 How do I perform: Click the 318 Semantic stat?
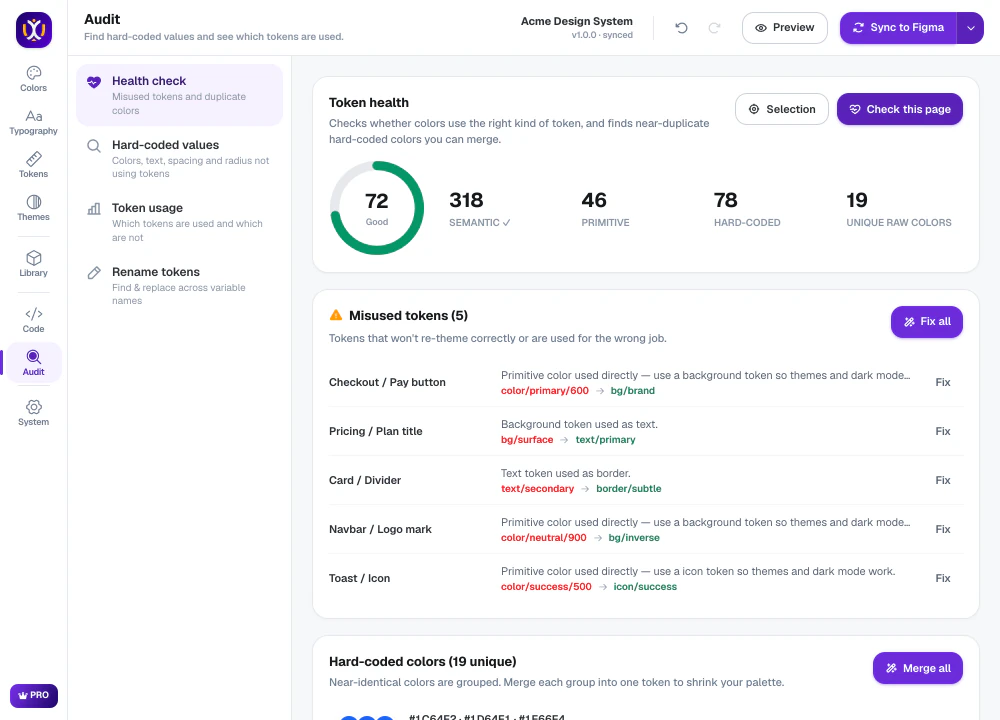[480, 209]
